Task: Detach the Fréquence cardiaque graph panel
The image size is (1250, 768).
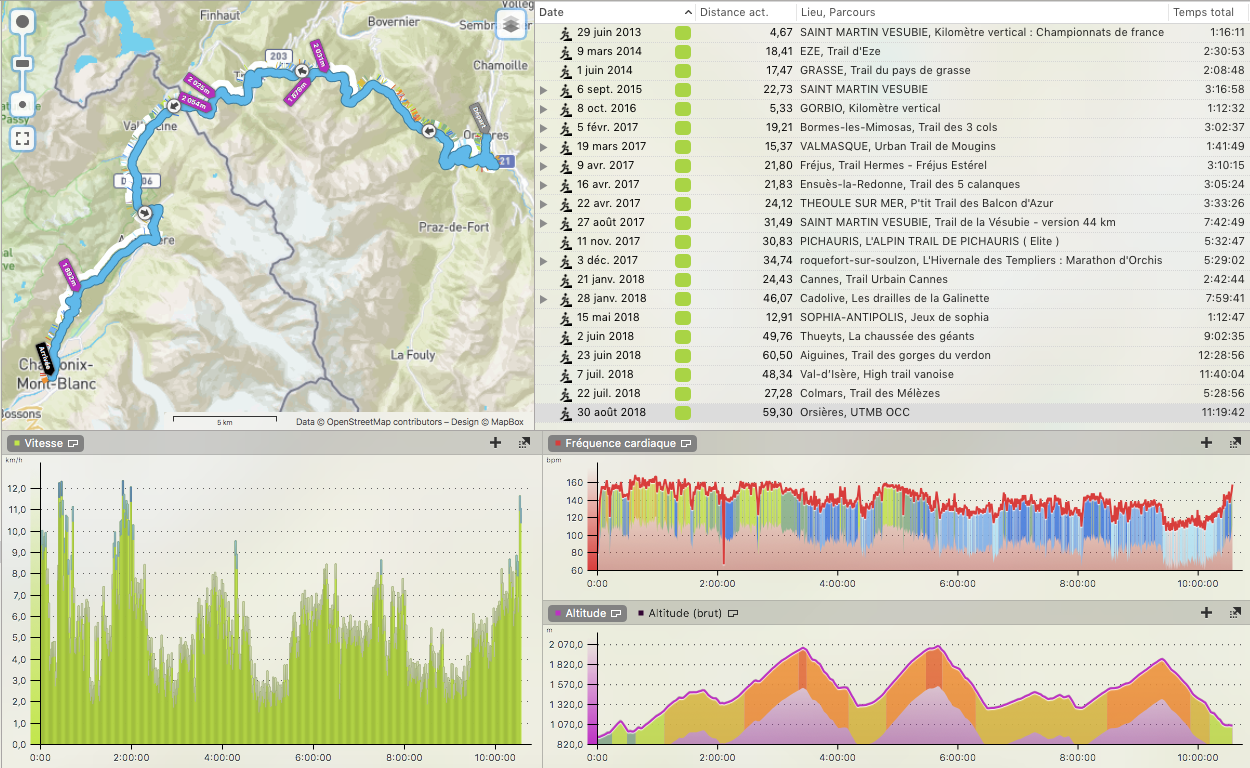Action: 1235,443
